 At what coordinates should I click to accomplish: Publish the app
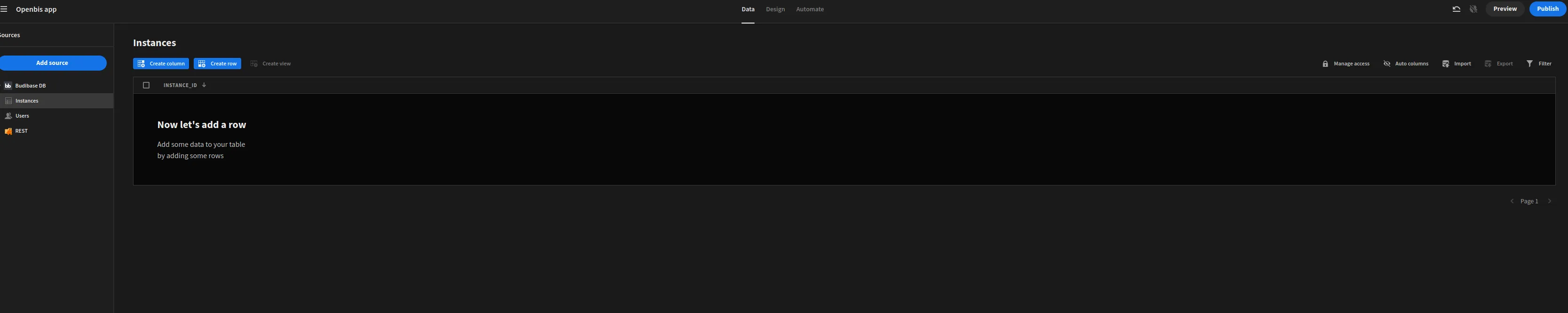pos(1547,9)
